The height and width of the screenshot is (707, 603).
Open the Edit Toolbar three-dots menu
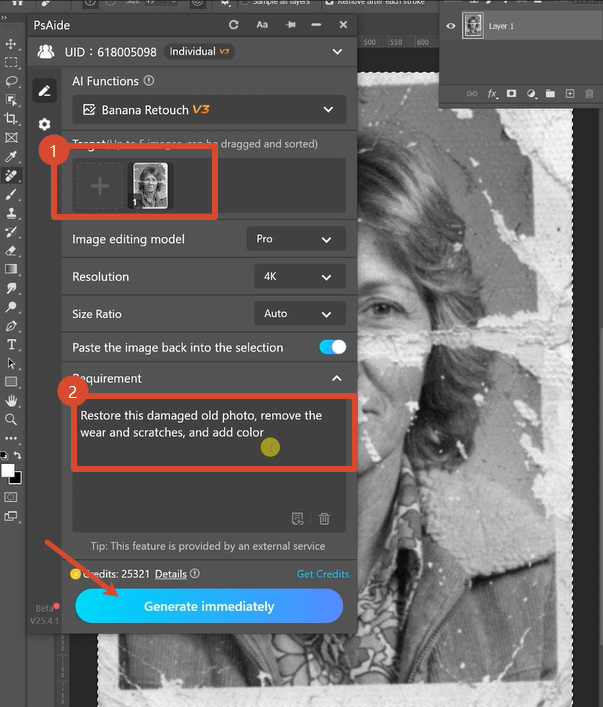(11, 438)
